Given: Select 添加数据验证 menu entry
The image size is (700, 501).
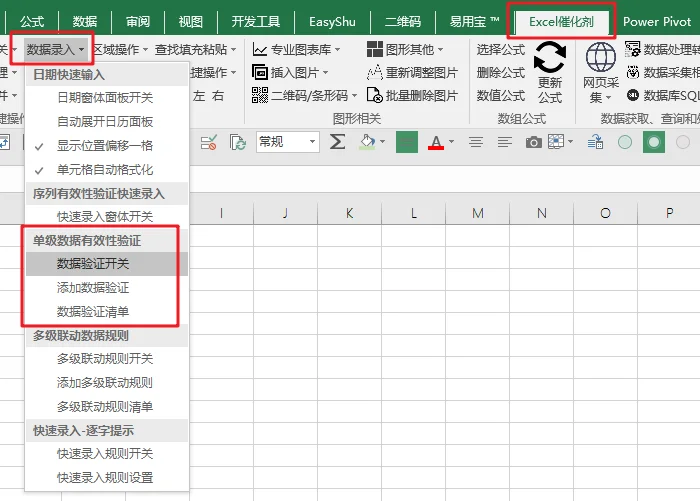Looking at the screenshot, I should [107, 288].
